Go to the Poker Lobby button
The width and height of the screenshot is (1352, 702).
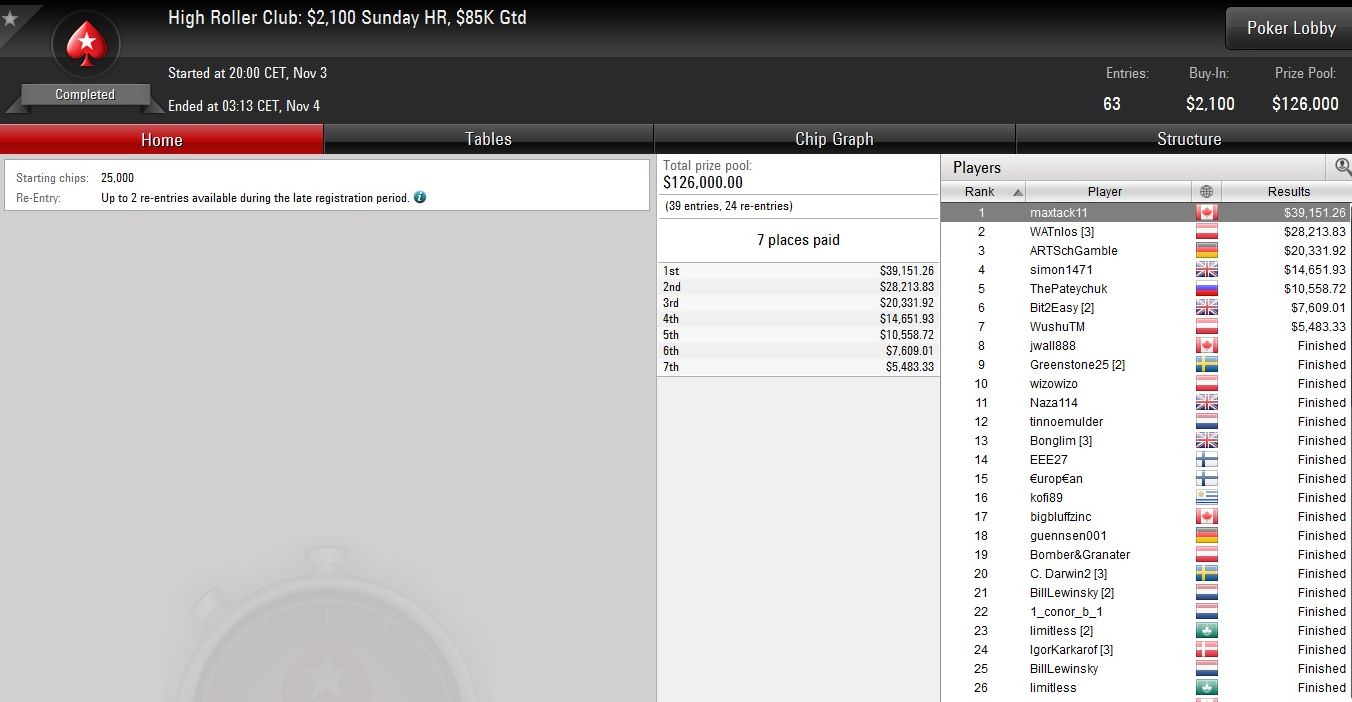tap(1290, 28)
